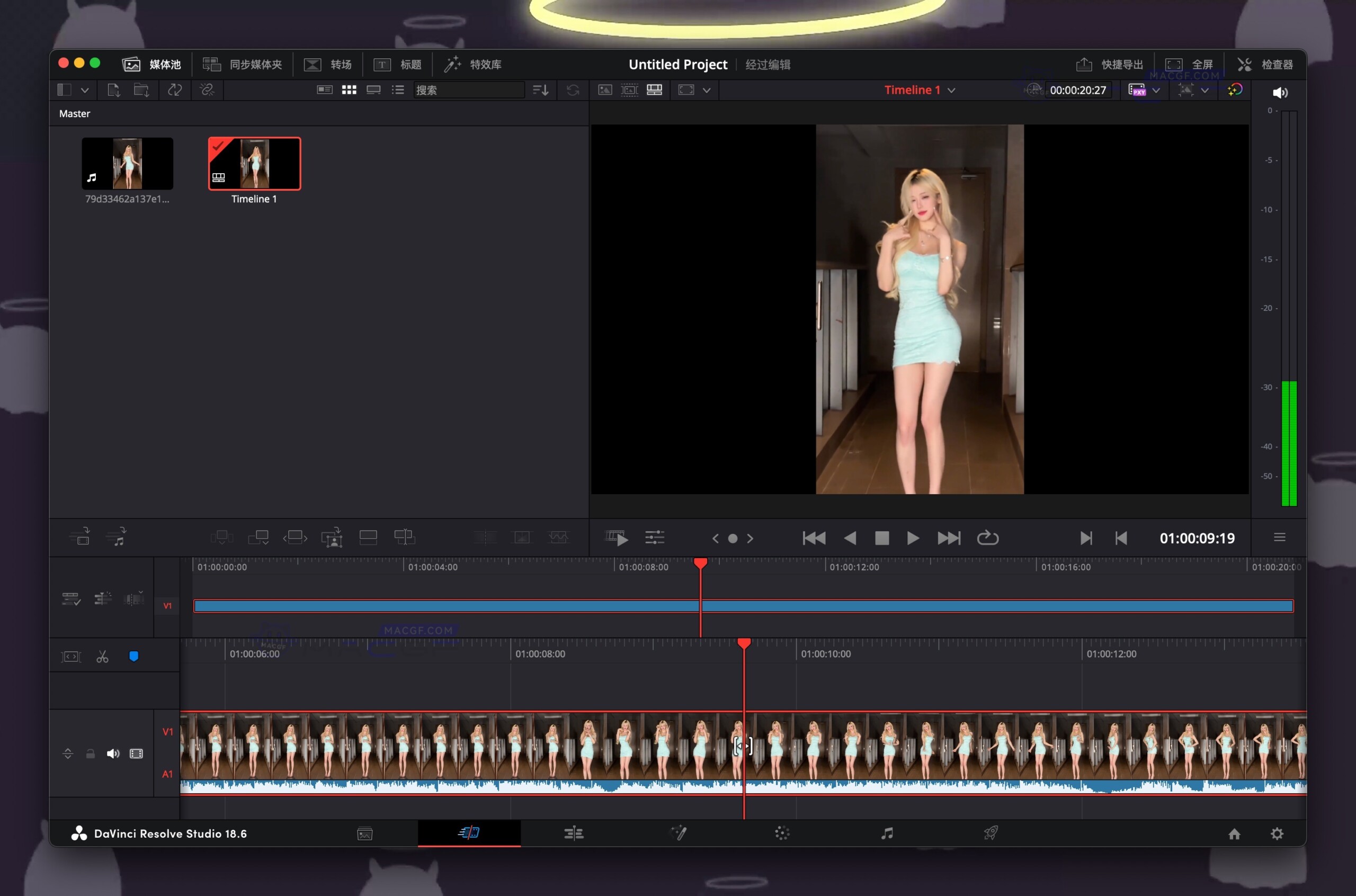Switch to the Color page
The height and width of the screenshot is (896, 1356).
(783, 833)
